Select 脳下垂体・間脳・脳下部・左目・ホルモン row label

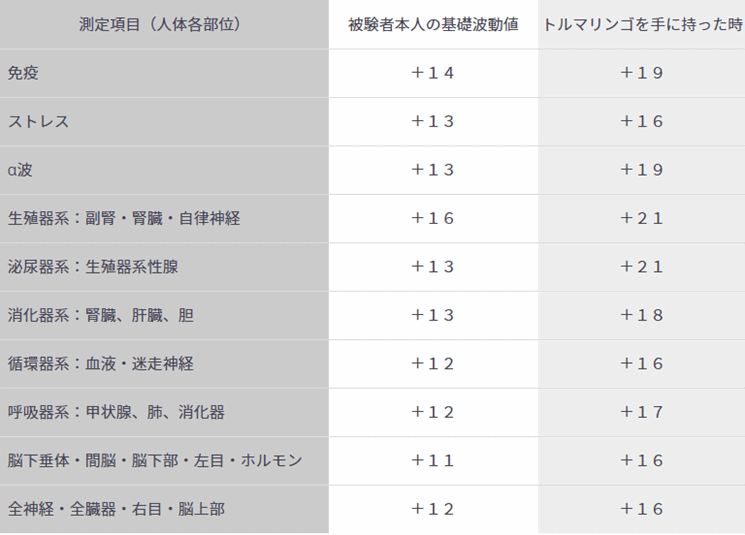(x=155, y=461)
